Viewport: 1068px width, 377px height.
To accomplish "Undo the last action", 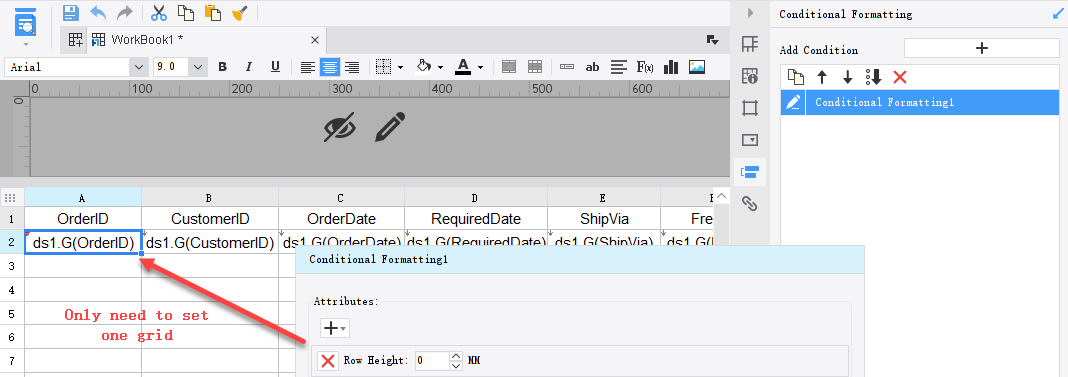I will [98, 12].
